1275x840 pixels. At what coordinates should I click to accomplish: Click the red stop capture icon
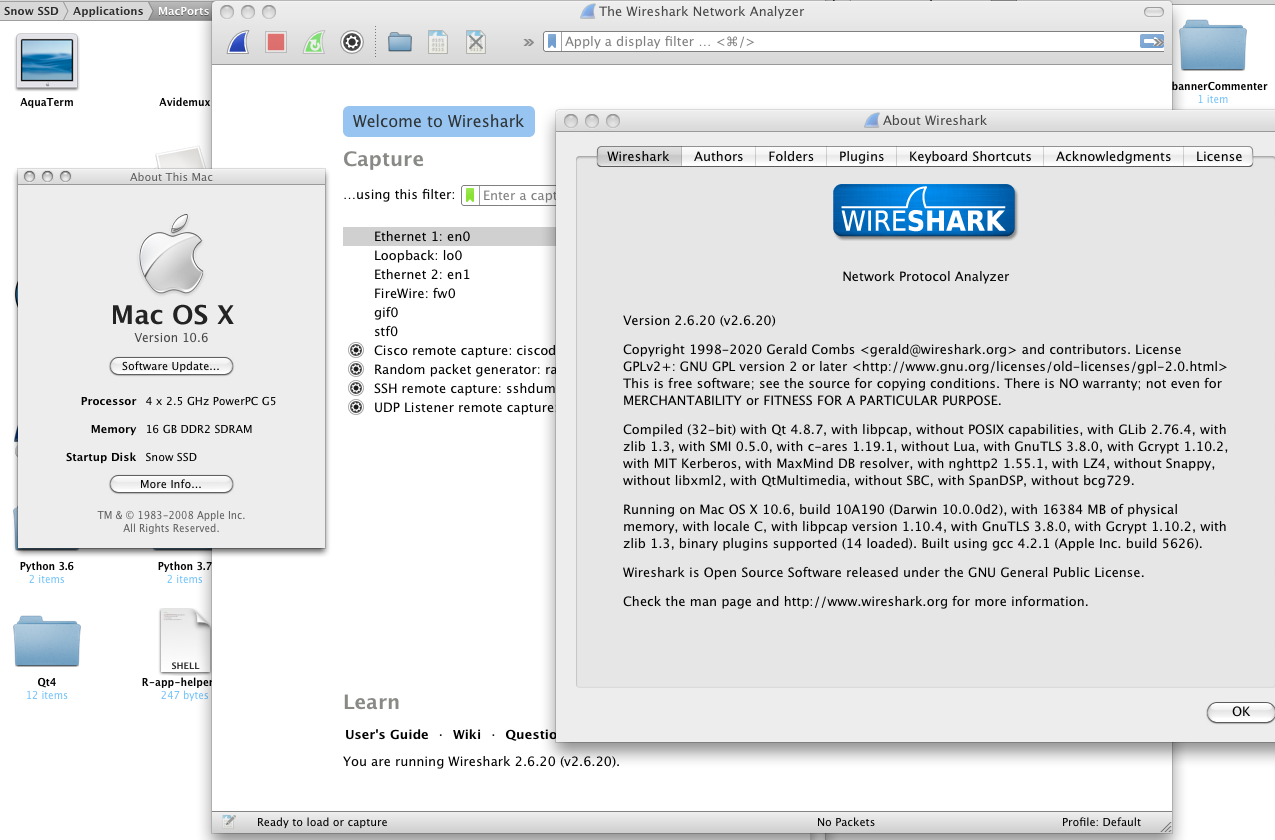276,42
